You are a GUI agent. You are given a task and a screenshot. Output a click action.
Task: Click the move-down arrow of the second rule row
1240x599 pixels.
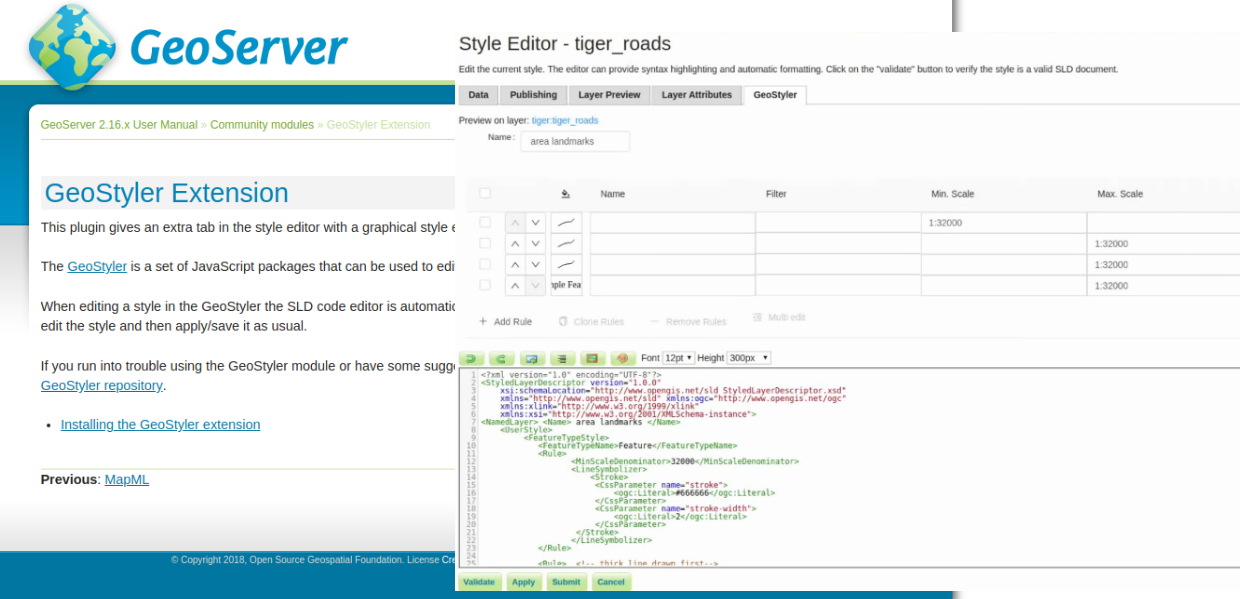pos(536,244)
